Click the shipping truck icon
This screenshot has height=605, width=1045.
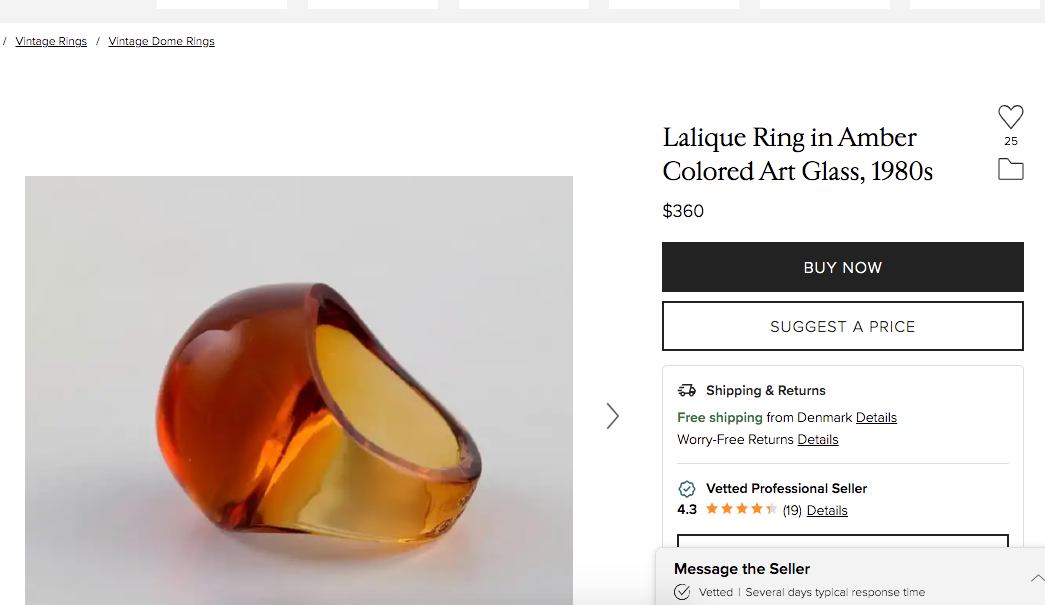point(687,390)
